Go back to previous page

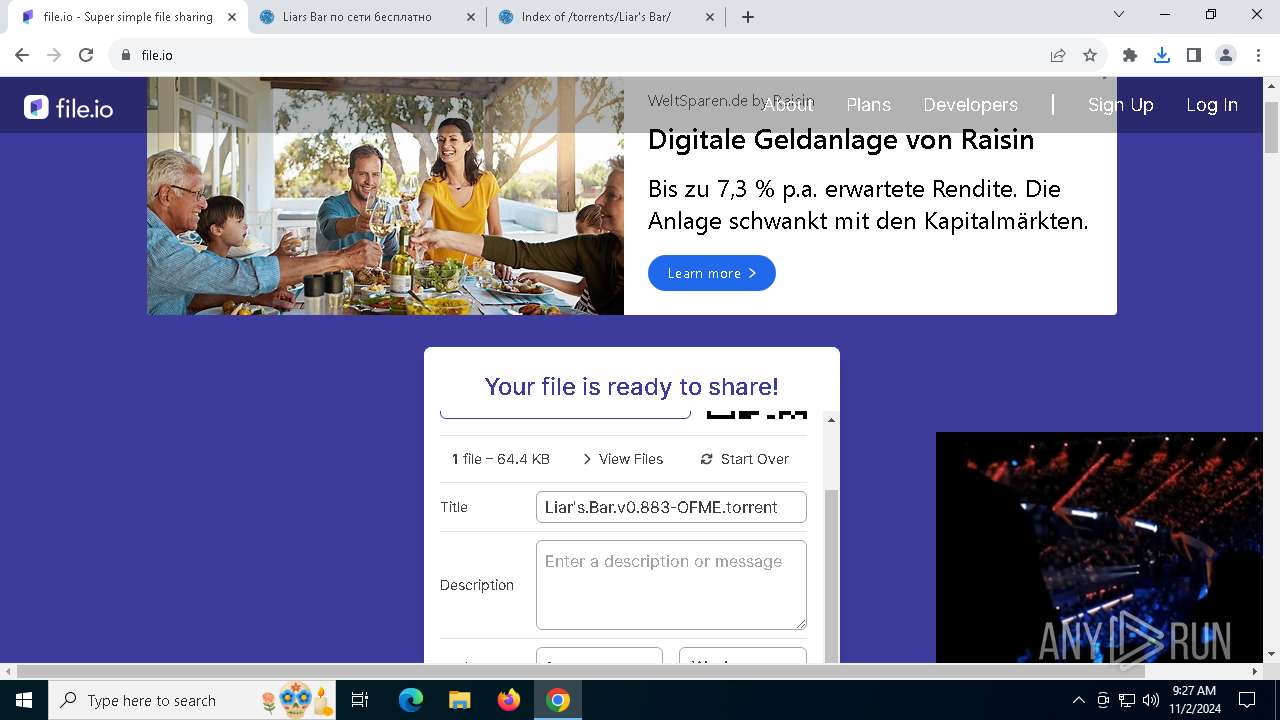tap(22, 55)
